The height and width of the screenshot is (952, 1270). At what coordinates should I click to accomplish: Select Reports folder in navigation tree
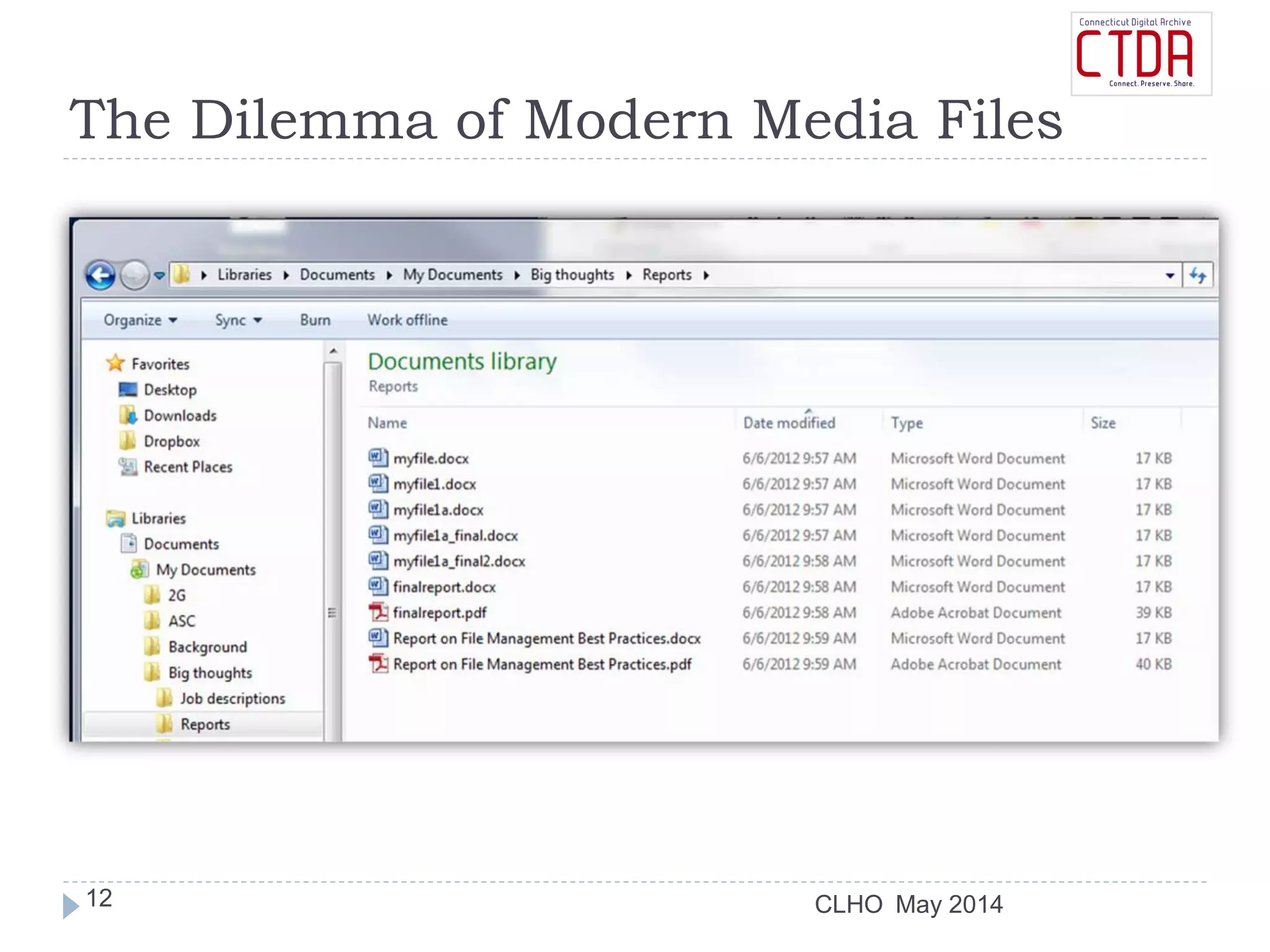tap(205, 724)
